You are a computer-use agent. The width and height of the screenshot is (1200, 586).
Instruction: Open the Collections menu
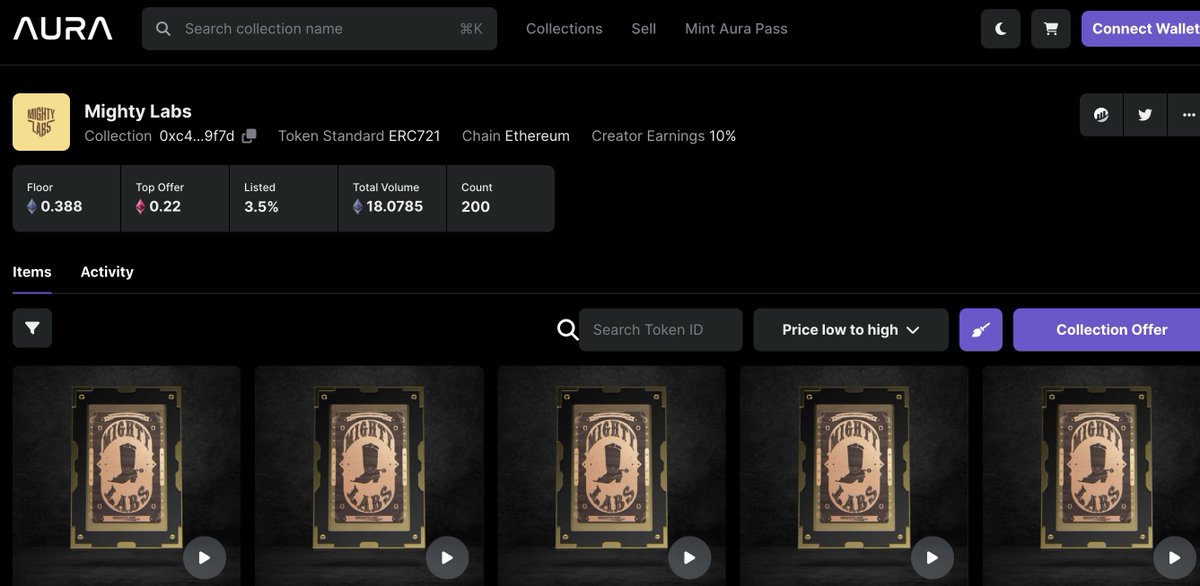[x=564, y=29]
